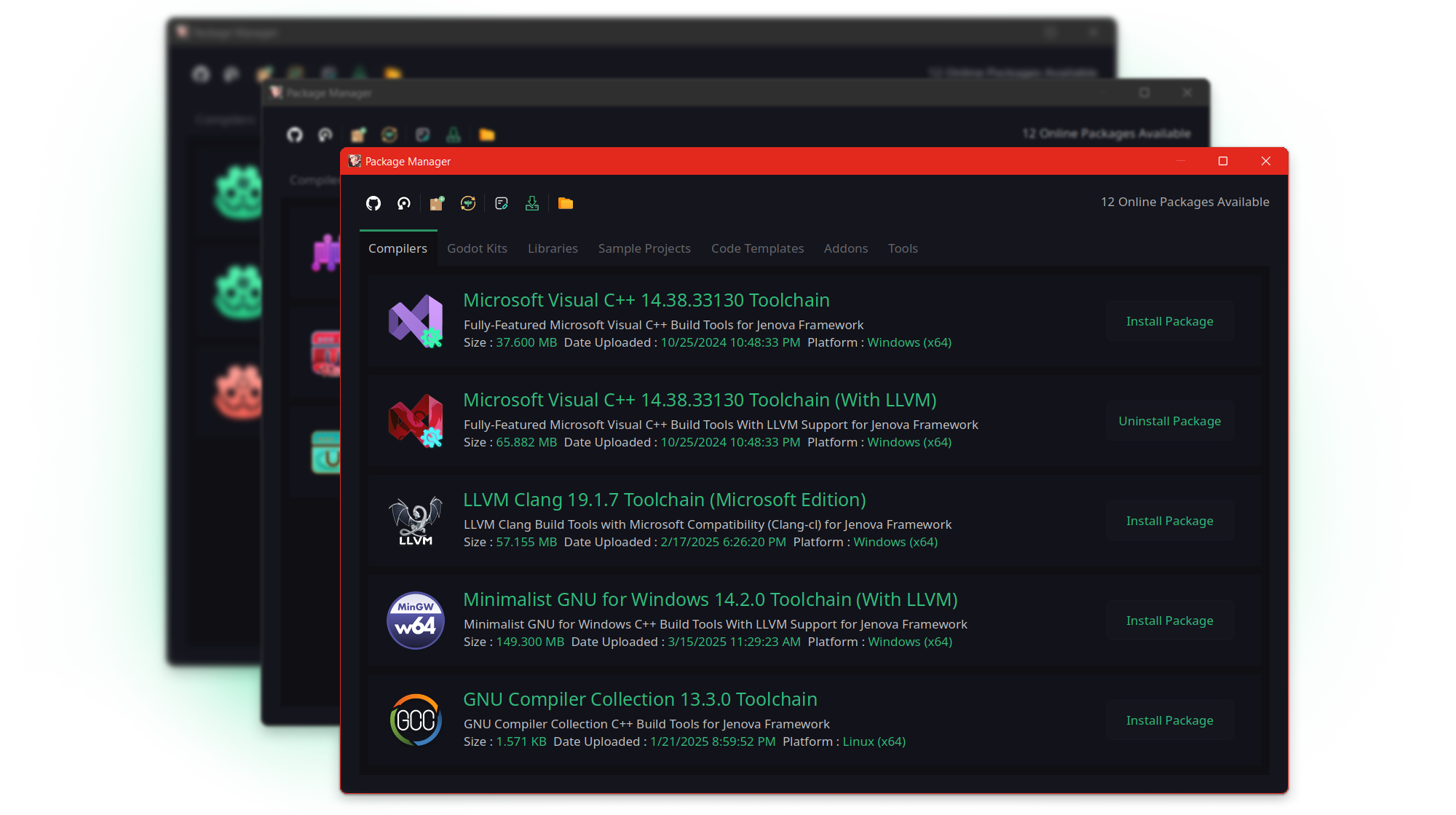
Task: Switch to the Godot Kits tab
Action: tap(477, 248)
